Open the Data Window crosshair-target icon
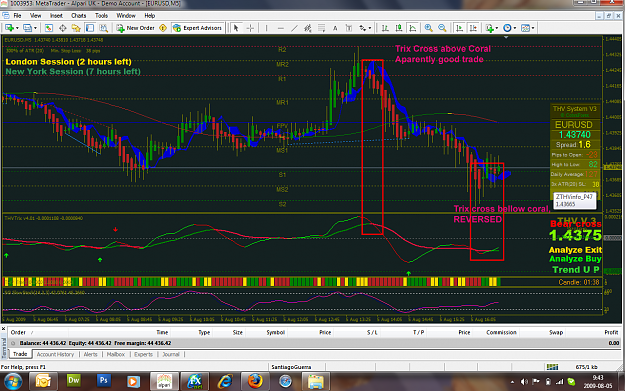This screenshot has width=625, height=391. pos(63,28)
